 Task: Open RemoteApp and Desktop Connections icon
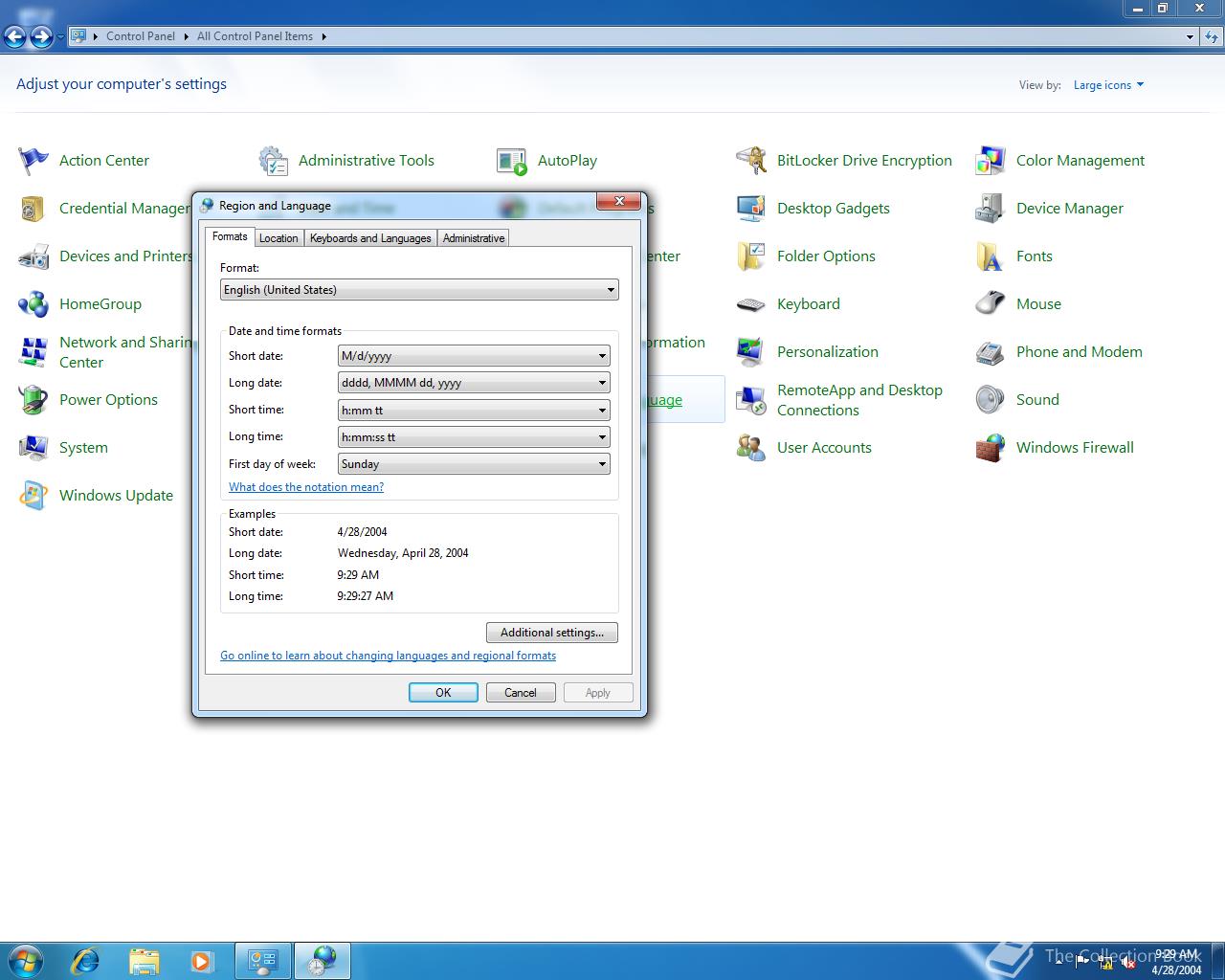coord(751,400)
